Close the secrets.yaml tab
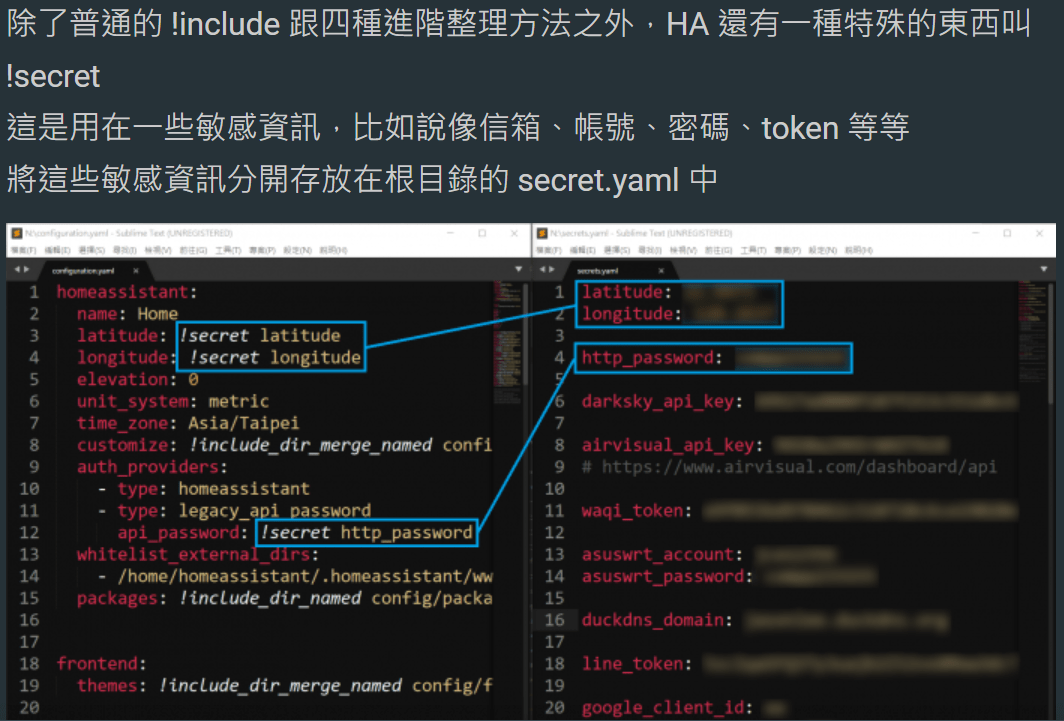Image resolution: width=1064 pixels, height=721 pixels. (661, 271)
